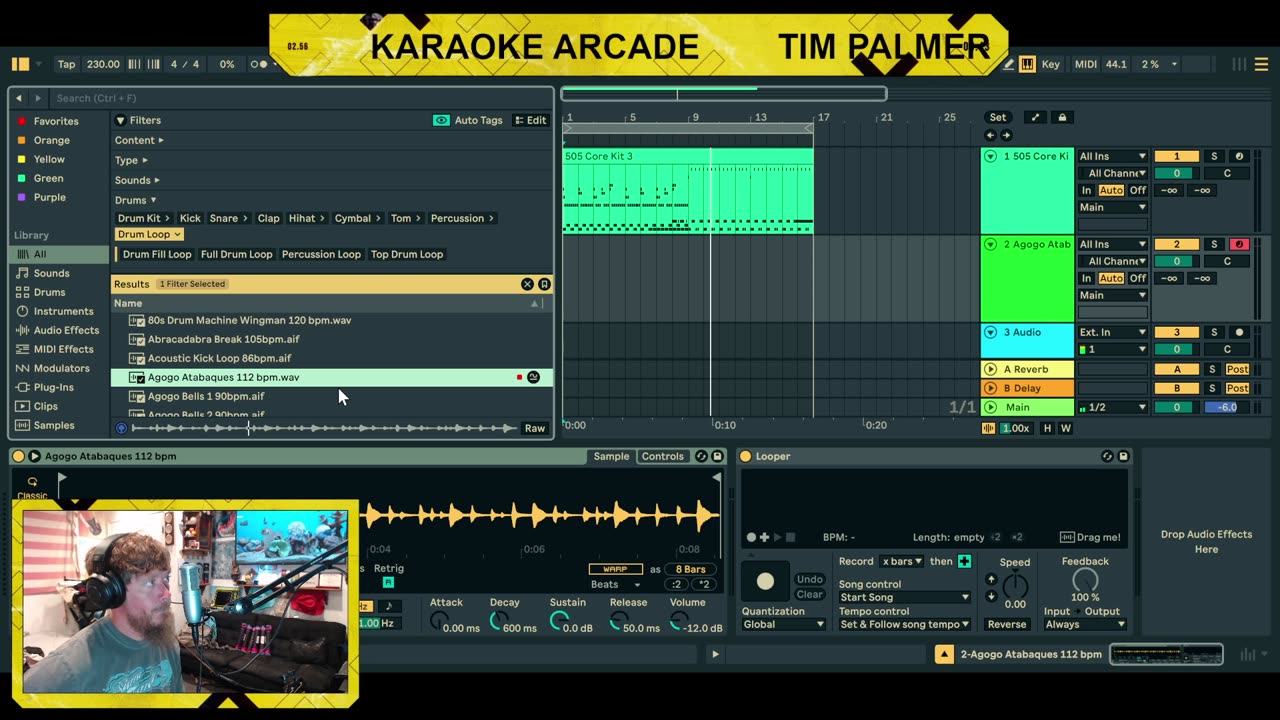
Task: Click the Set locator button
Action: tap(998, 118)
